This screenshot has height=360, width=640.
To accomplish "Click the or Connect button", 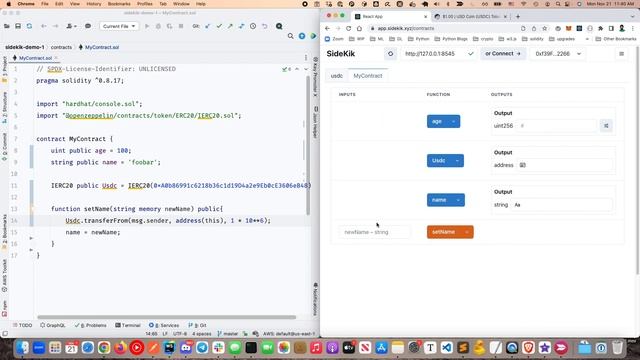I will point(502,54).
